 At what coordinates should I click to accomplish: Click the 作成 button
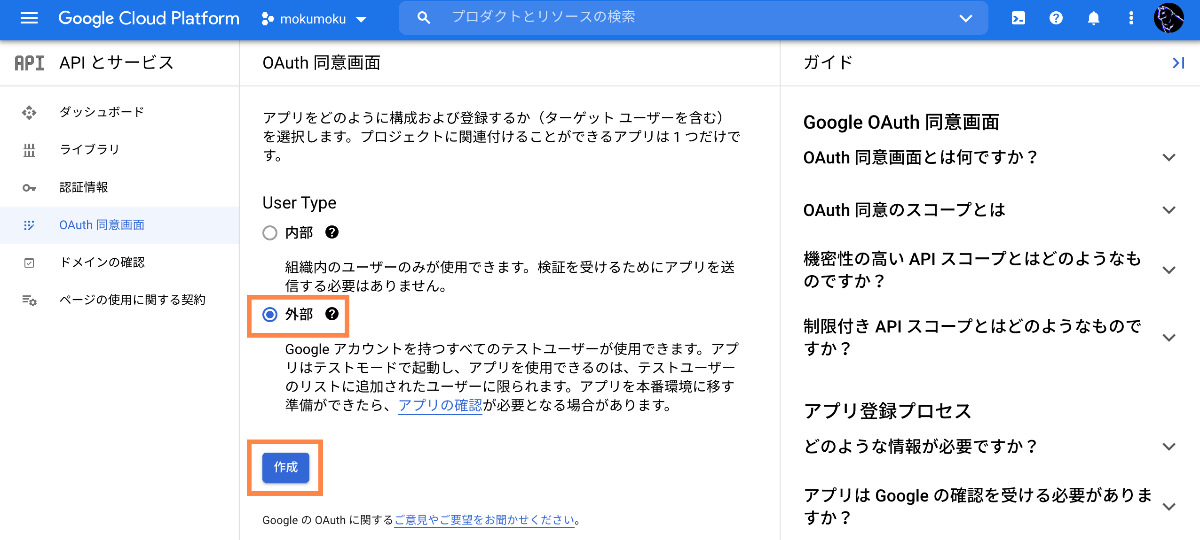click(x=286, y=468)
